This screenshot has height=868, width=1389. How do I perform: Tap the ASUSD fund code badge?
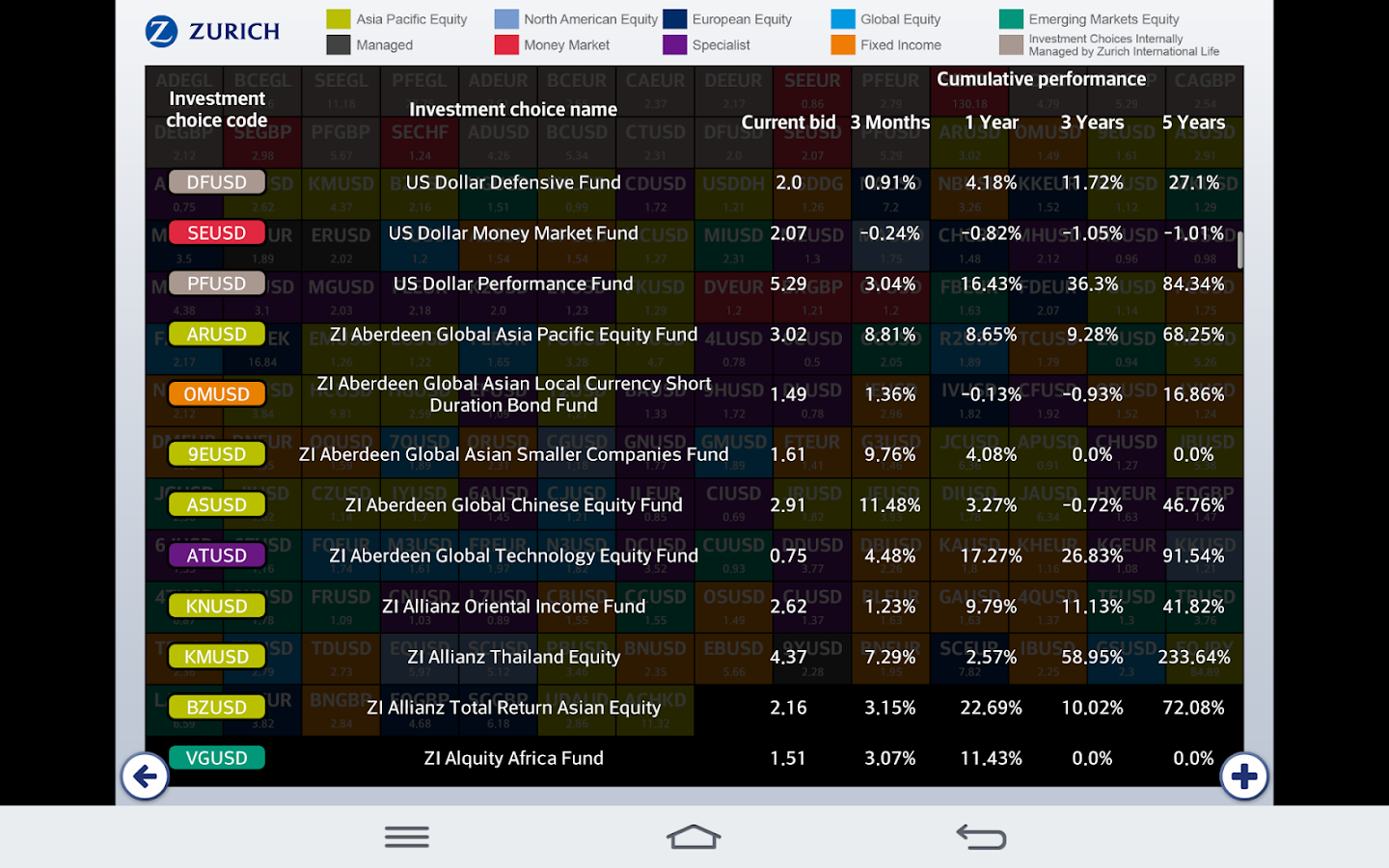tap(217, 504)
